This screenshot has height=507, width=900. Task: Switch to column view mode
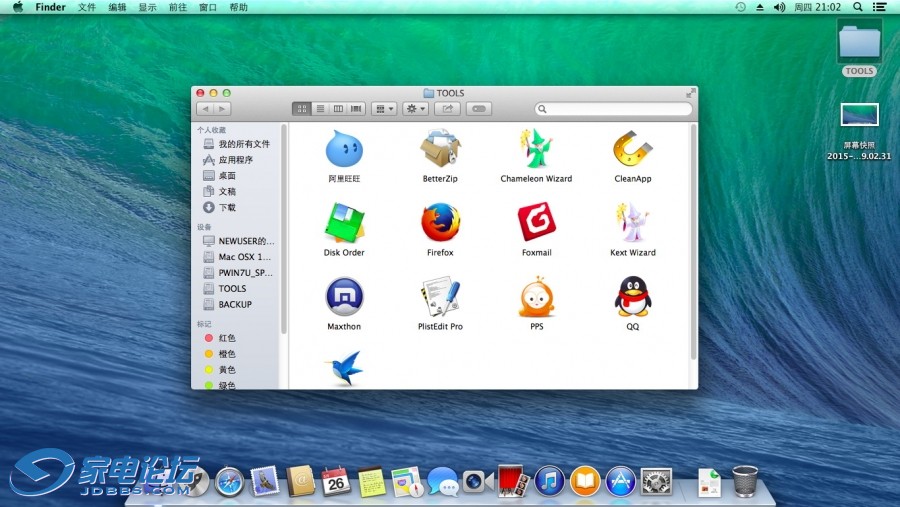pyautogui.click(x=338, y=109)
